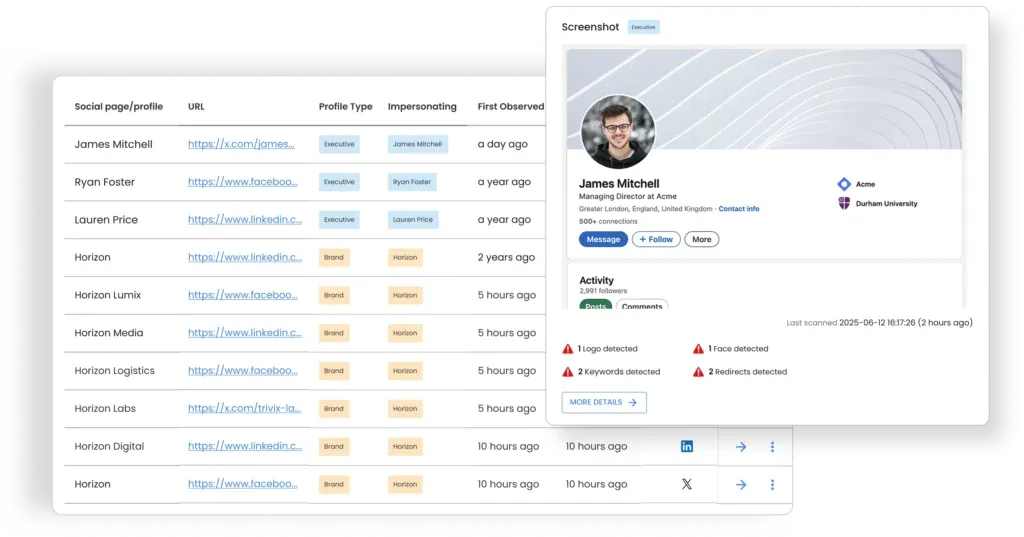Click the arrow icon in bottom Horizon row
1024x537 pixels.
(x=741, y=485)
